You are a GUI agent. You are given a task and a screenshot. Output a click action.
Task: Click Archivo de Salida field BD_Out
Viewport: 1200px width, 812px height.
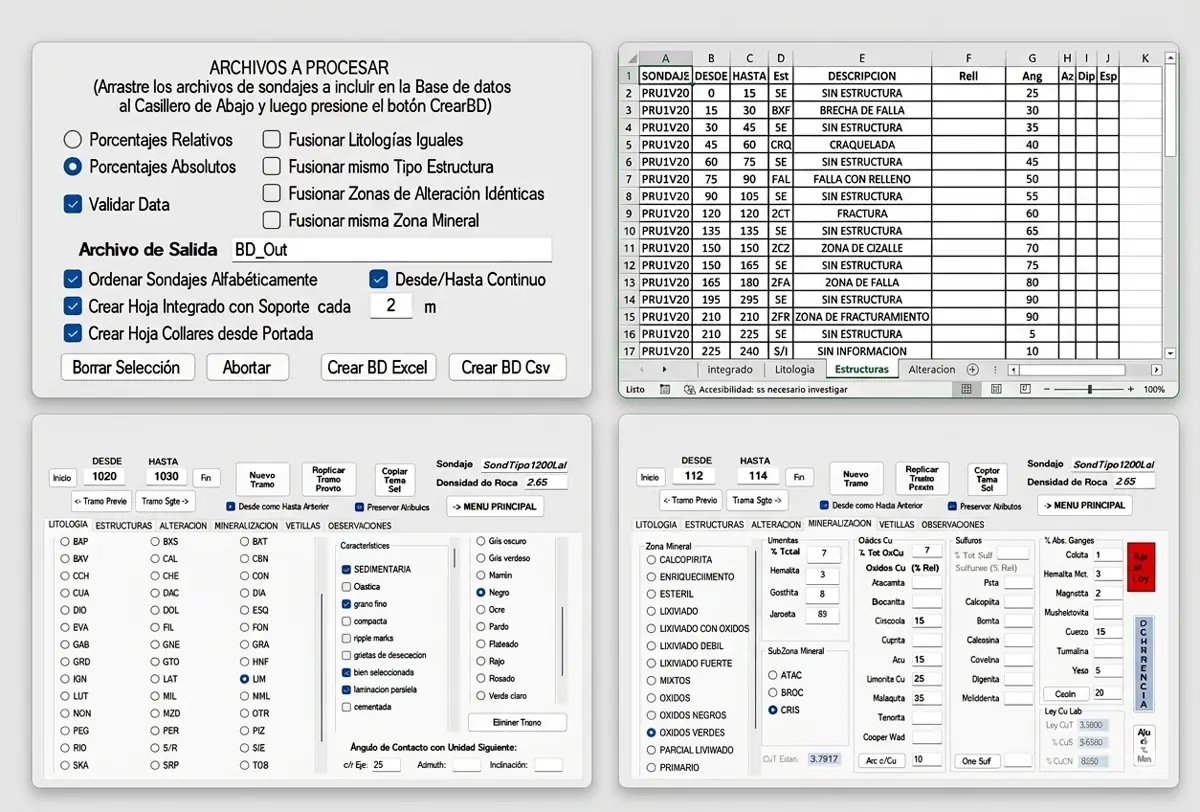(x=390, y=250)
